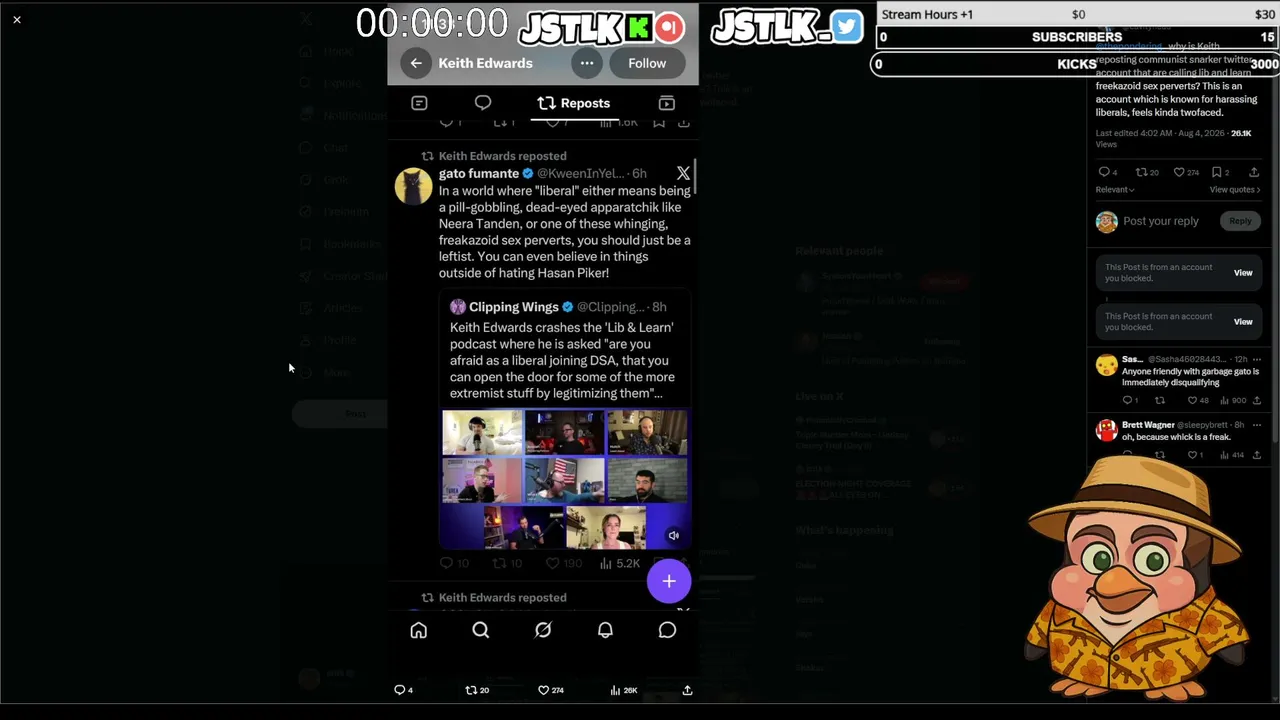The width and height of the screenshot is (1280, 720).
Task: Compose a new post with the purple plus button
Action: tap(669, 581)
